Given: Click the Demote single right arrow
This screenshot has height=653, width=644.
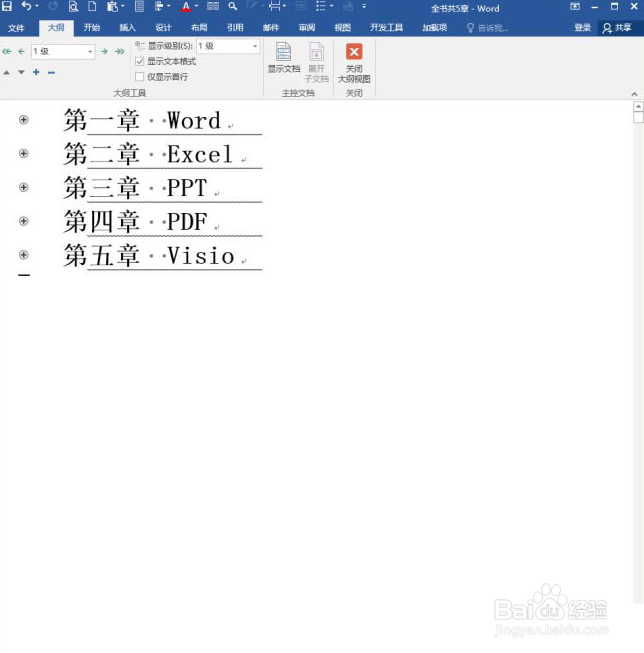Looking at the screenshot, I should (x=105, y=52).
